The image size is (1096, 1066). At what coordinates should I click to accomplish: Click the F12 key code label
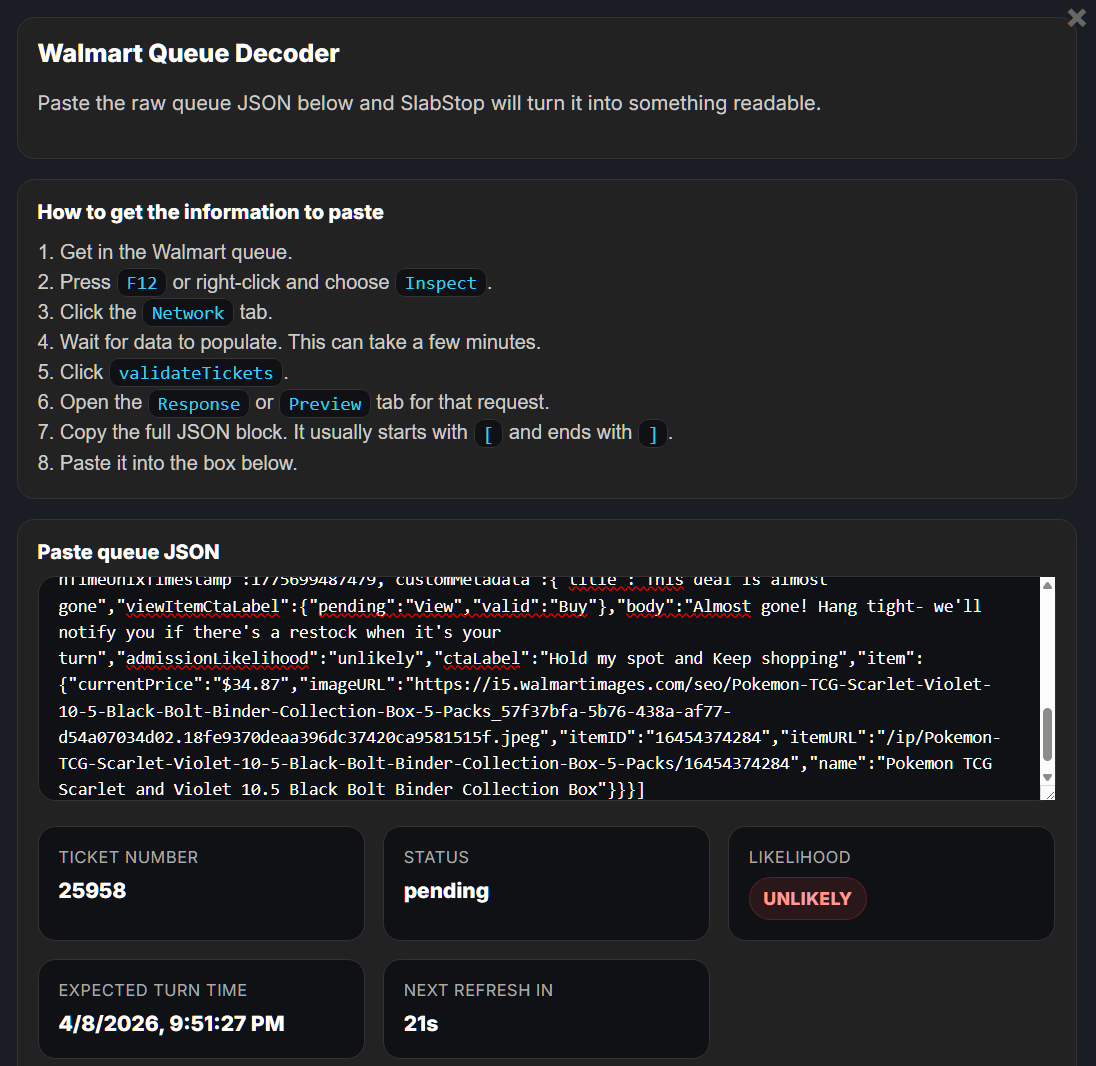click(142, 282)
